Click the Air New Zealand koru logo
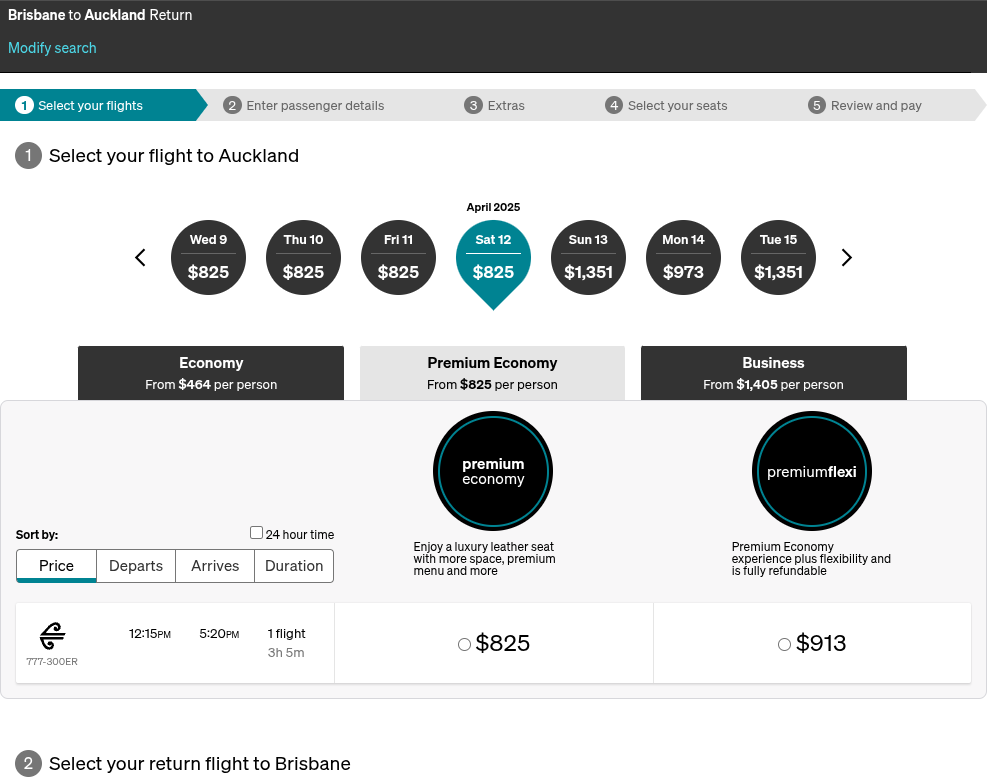This screenshot has height=777, width=987. point(52,635)
